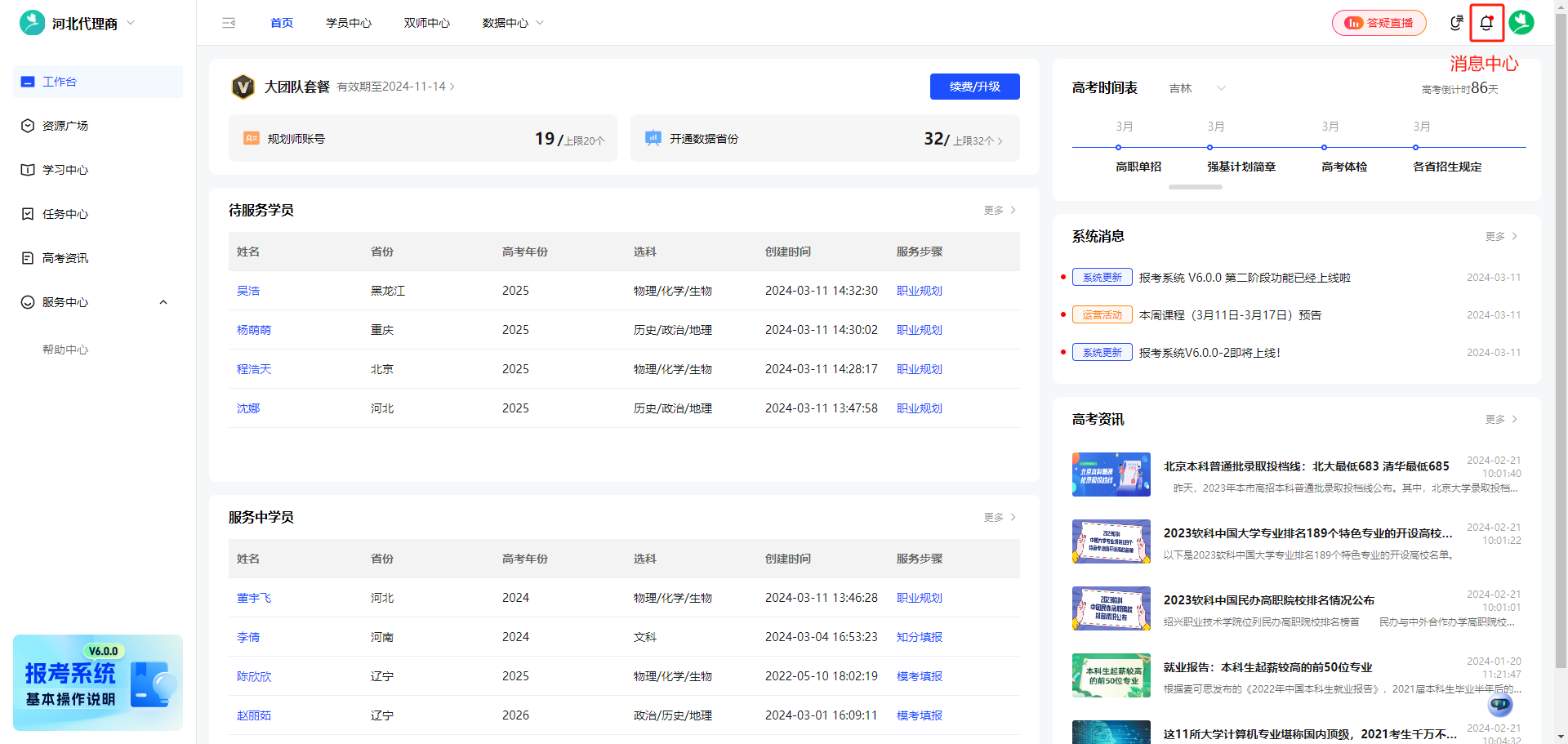This screenshot has height=744, width=1568.
Task: Select 任务中心 in the sidebar
Action: pos(65,214)
